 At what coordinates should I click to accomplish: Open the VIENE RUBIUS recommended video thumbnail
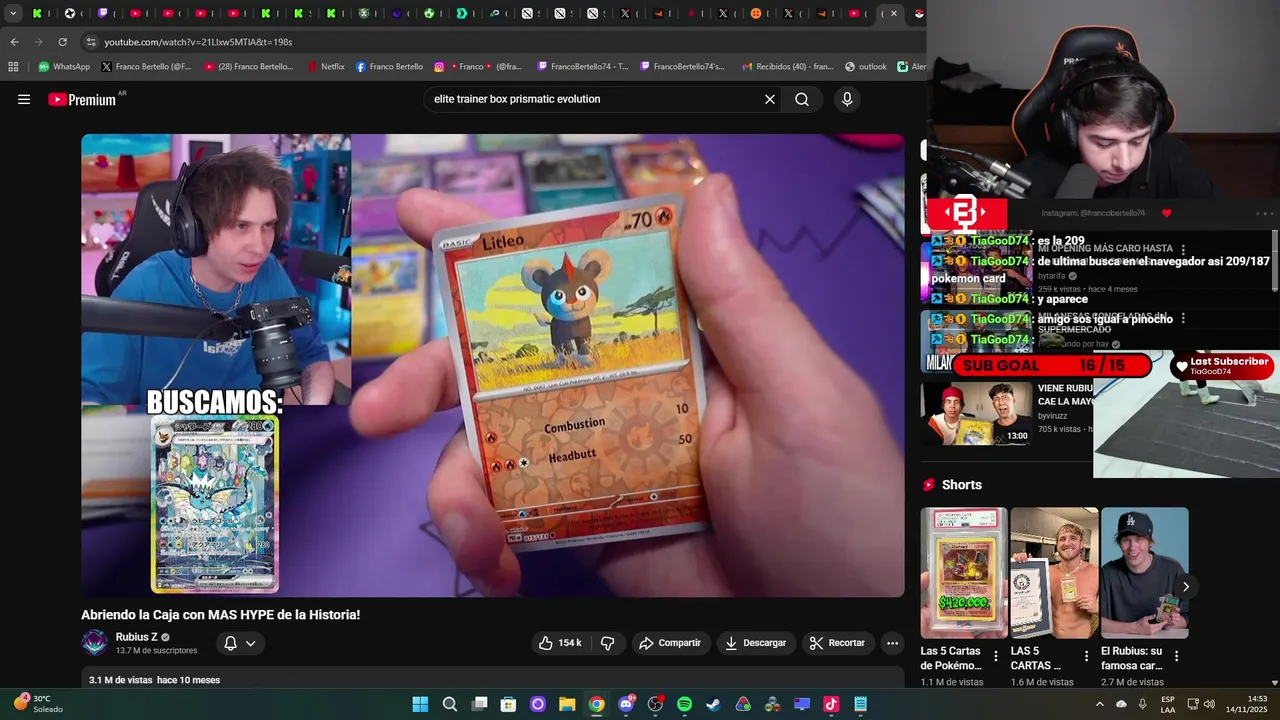[x=976, y=413]
